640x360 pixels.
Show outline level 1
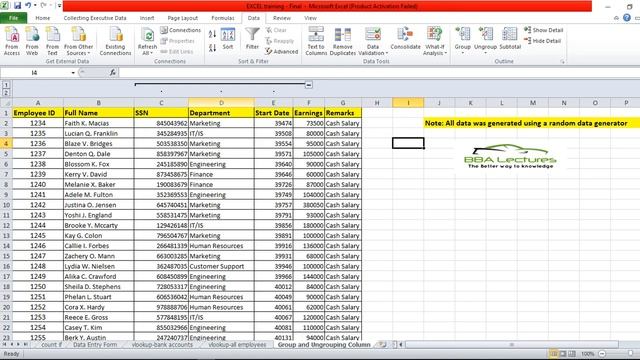[x=6, y=85]
